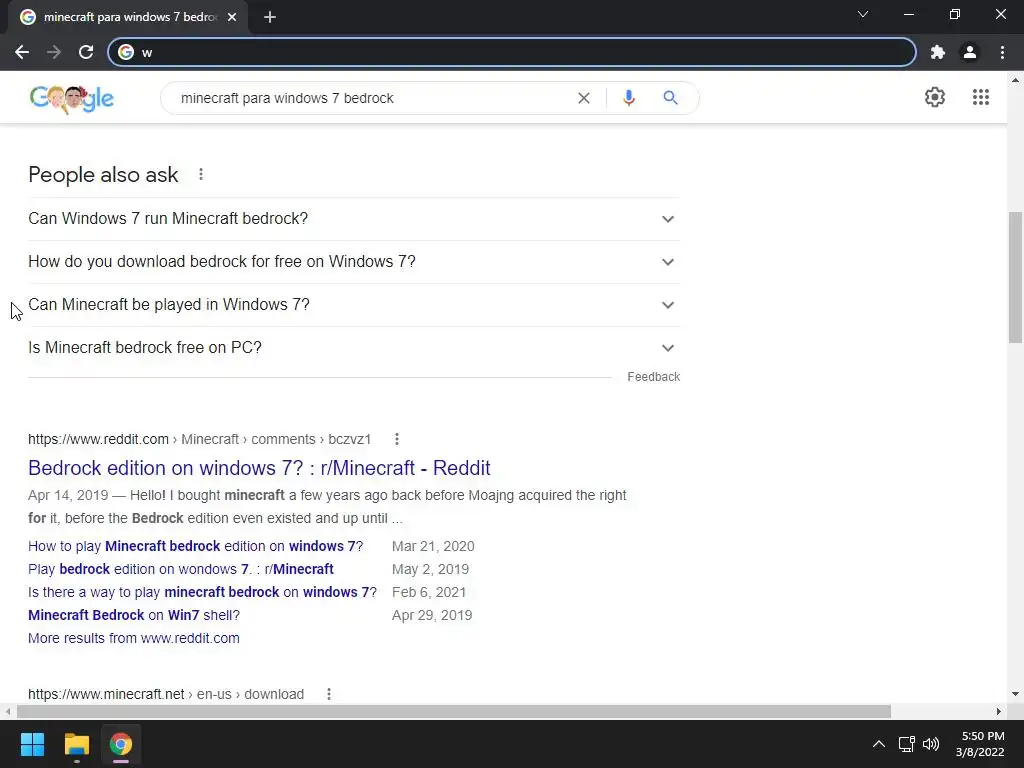This screenshot has width=1024, height=768.
Task: Close the minecraft para windows 7 tab
Action: (232, 17)
